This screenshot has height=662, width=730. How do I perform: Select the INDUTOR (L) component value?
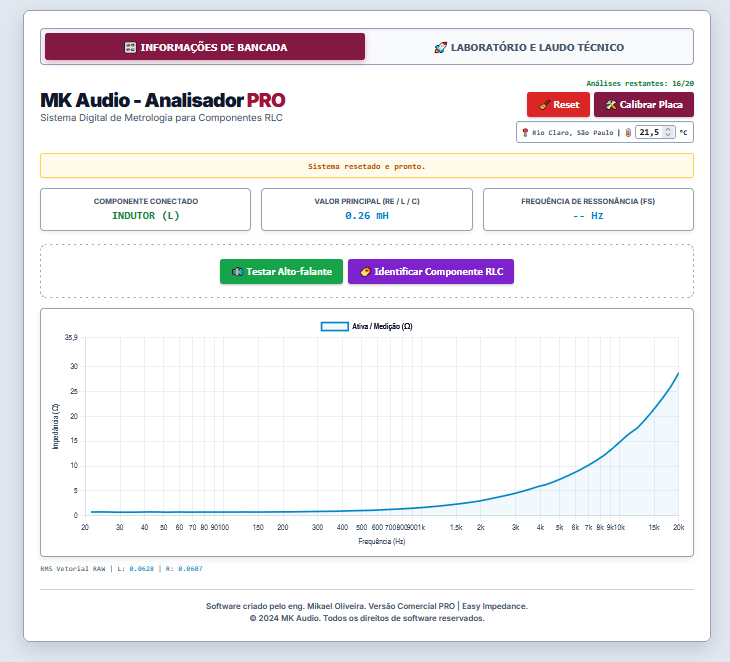coord(146,216)
